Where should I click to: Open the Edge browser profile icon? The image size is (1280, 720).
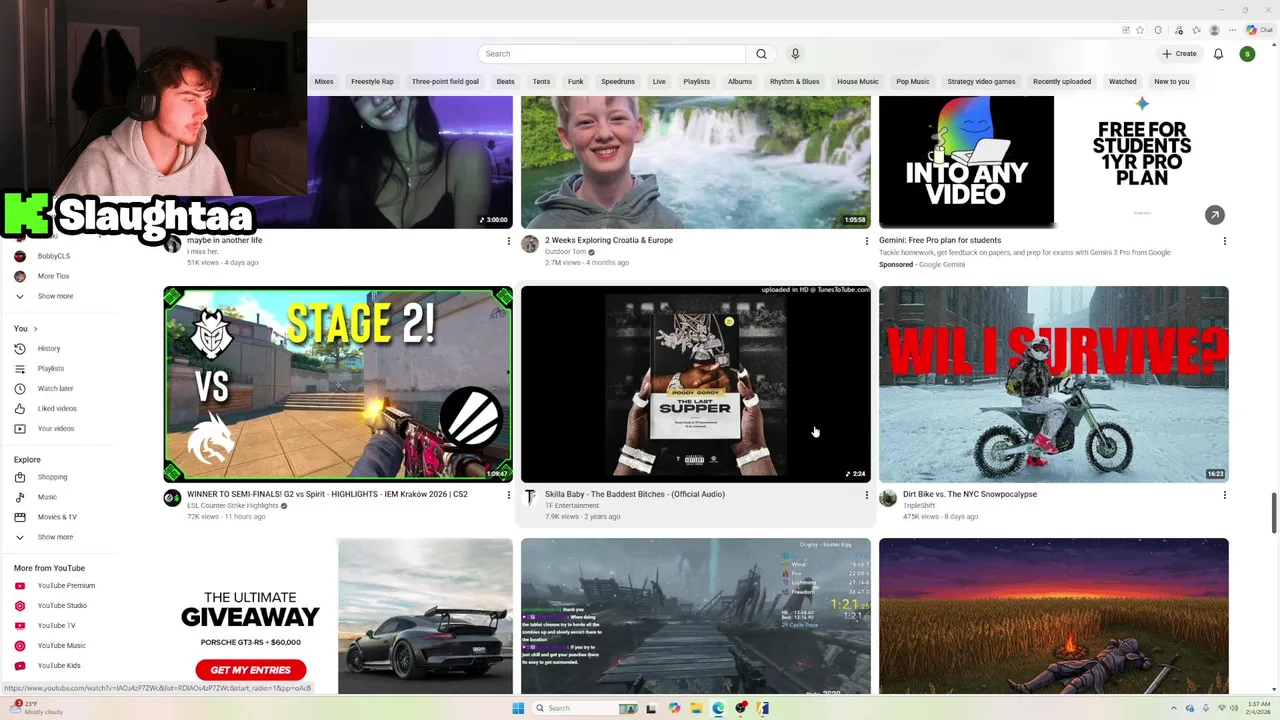pos(1215,30)
